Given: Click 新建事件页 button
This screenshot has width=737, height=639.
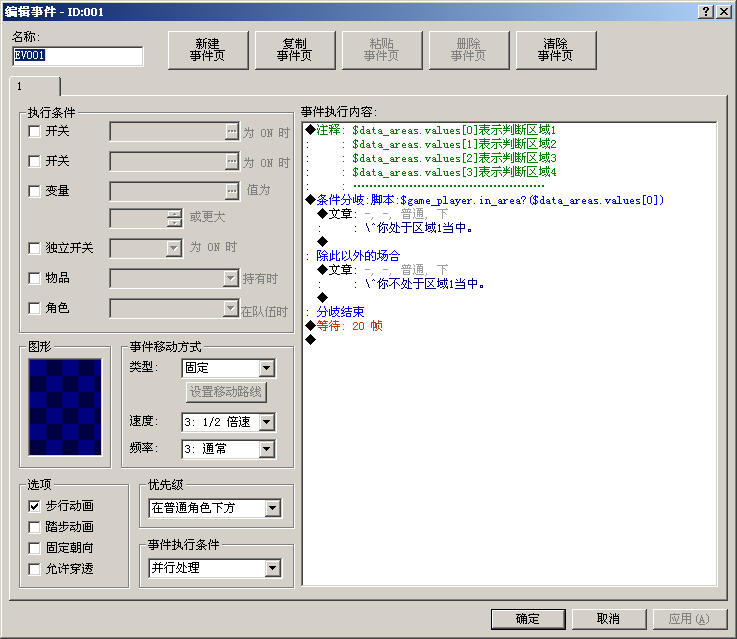Looking at the screenshot, I should pos(208,50).
